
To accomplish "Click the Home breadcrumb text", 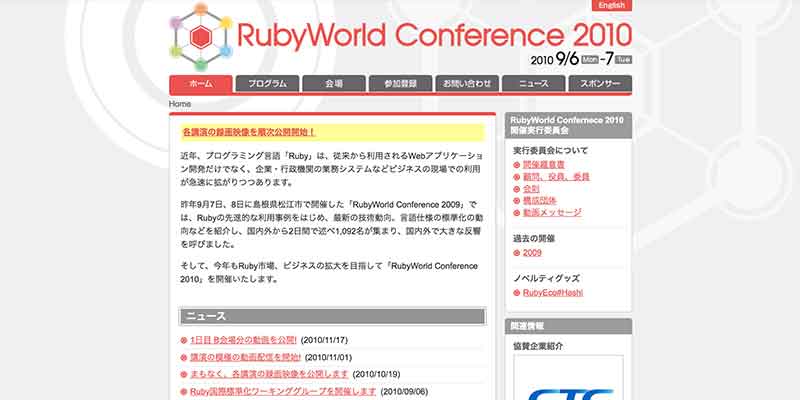I will 180,104.
